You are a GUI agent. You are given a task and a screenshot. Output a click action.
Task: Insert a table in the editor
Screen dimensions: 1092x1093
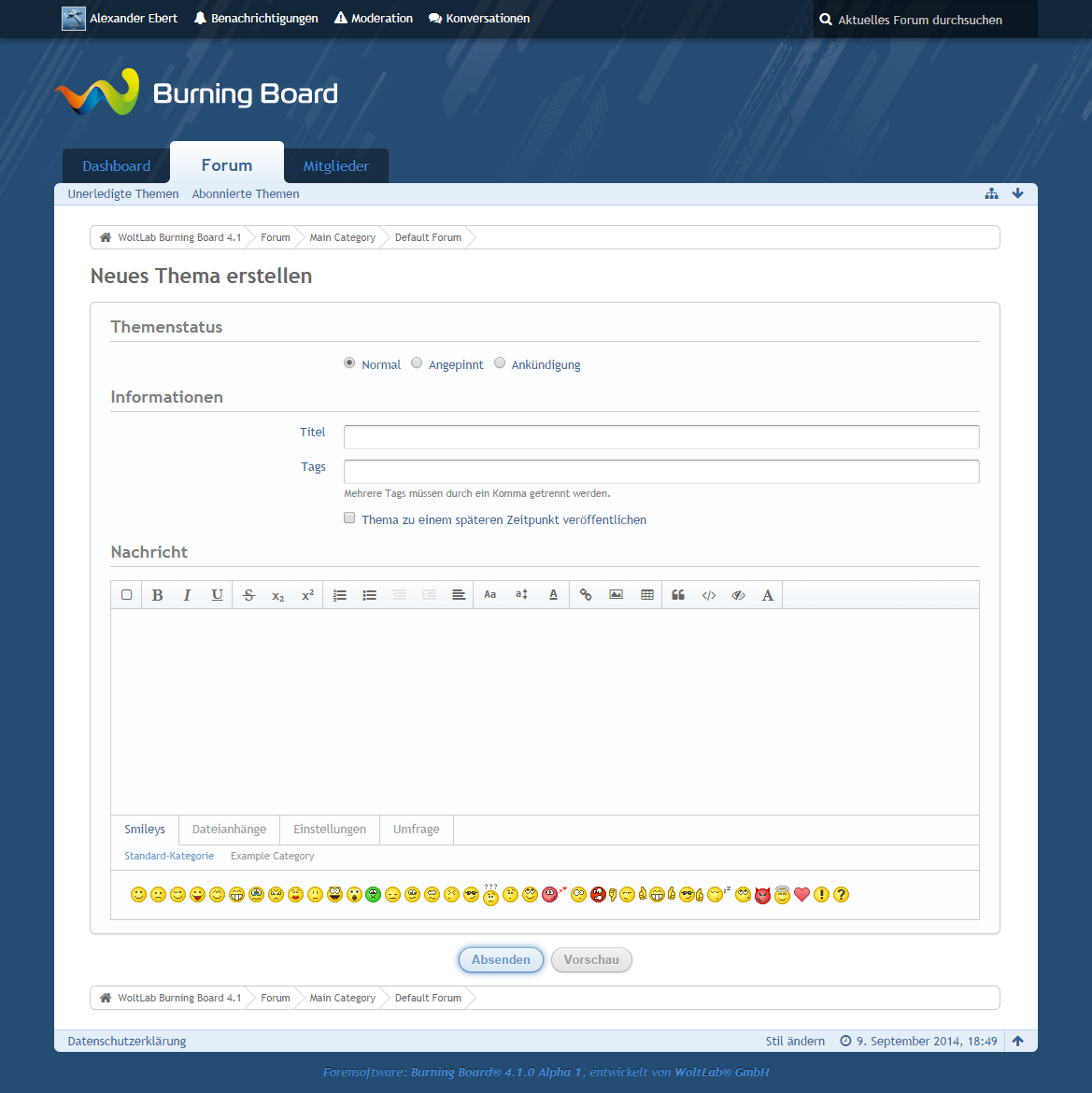[x=647, y=595]
